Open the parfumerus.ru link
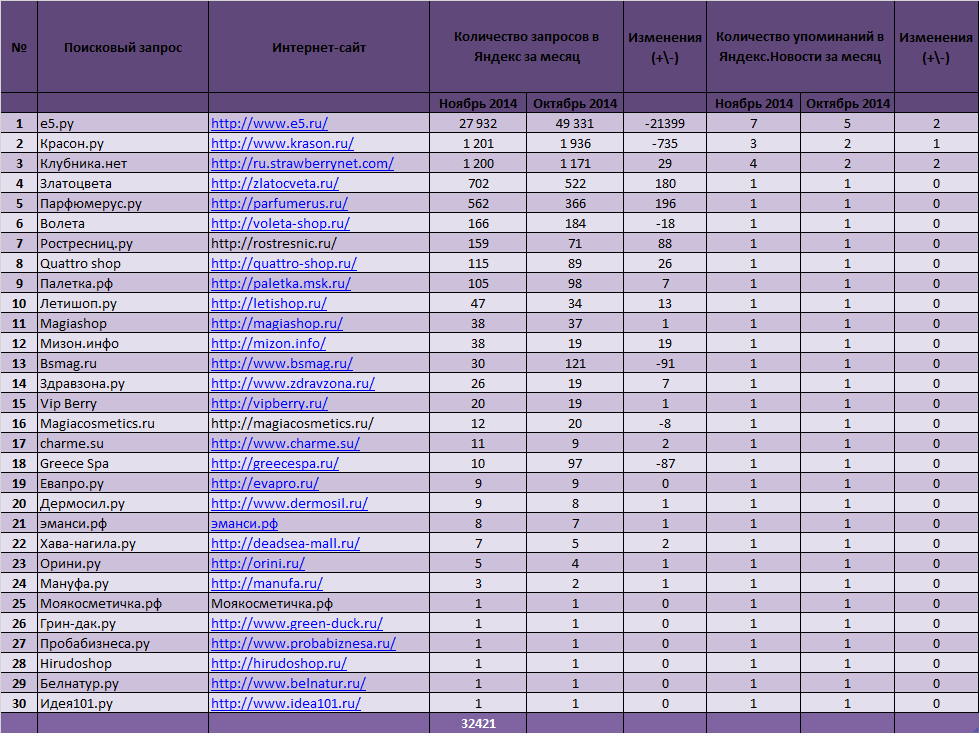This screenshot has width=979, height=733. tap(279, 204)
